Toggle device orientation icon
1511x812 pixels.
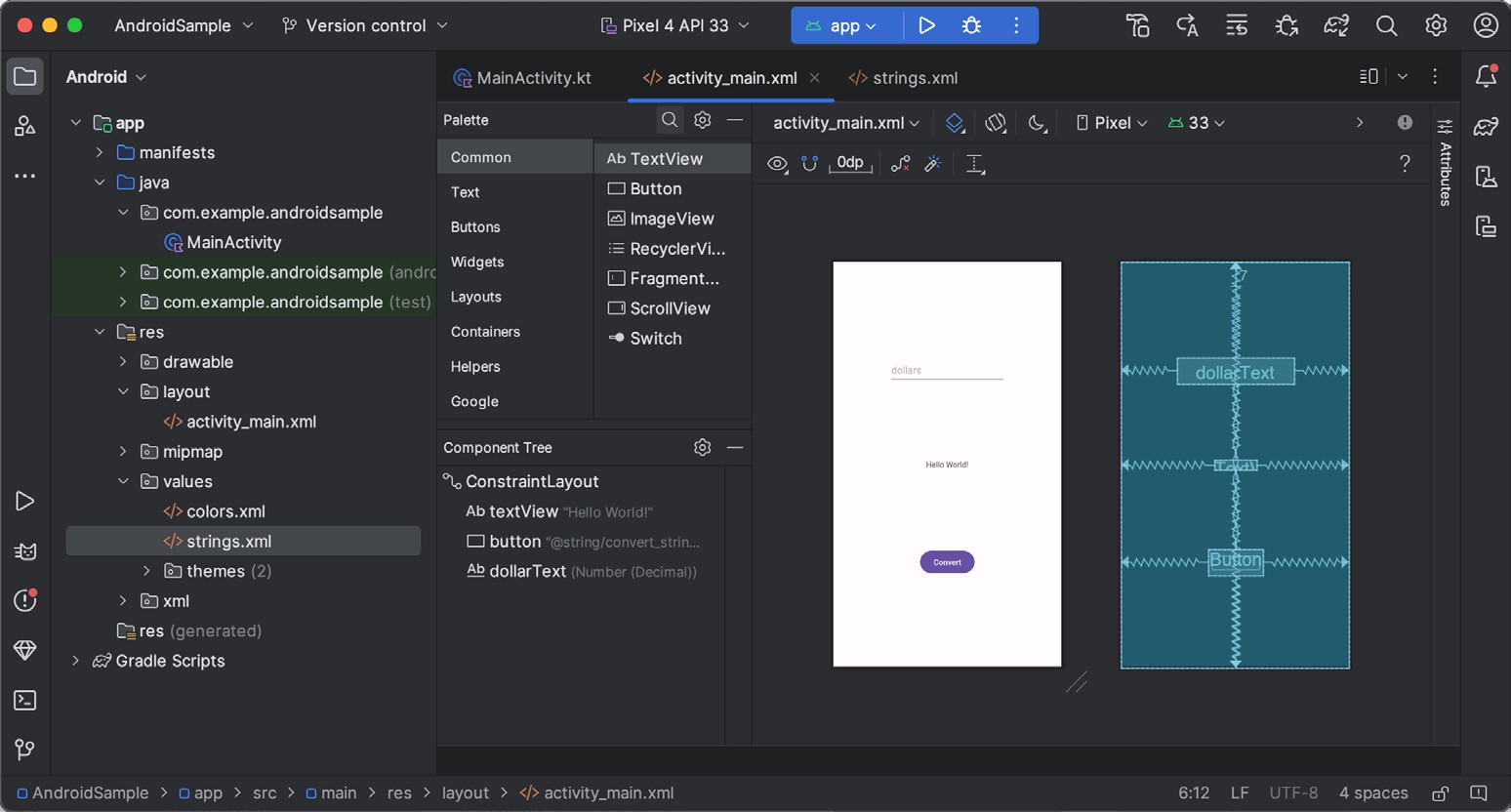tap(995, 122)
